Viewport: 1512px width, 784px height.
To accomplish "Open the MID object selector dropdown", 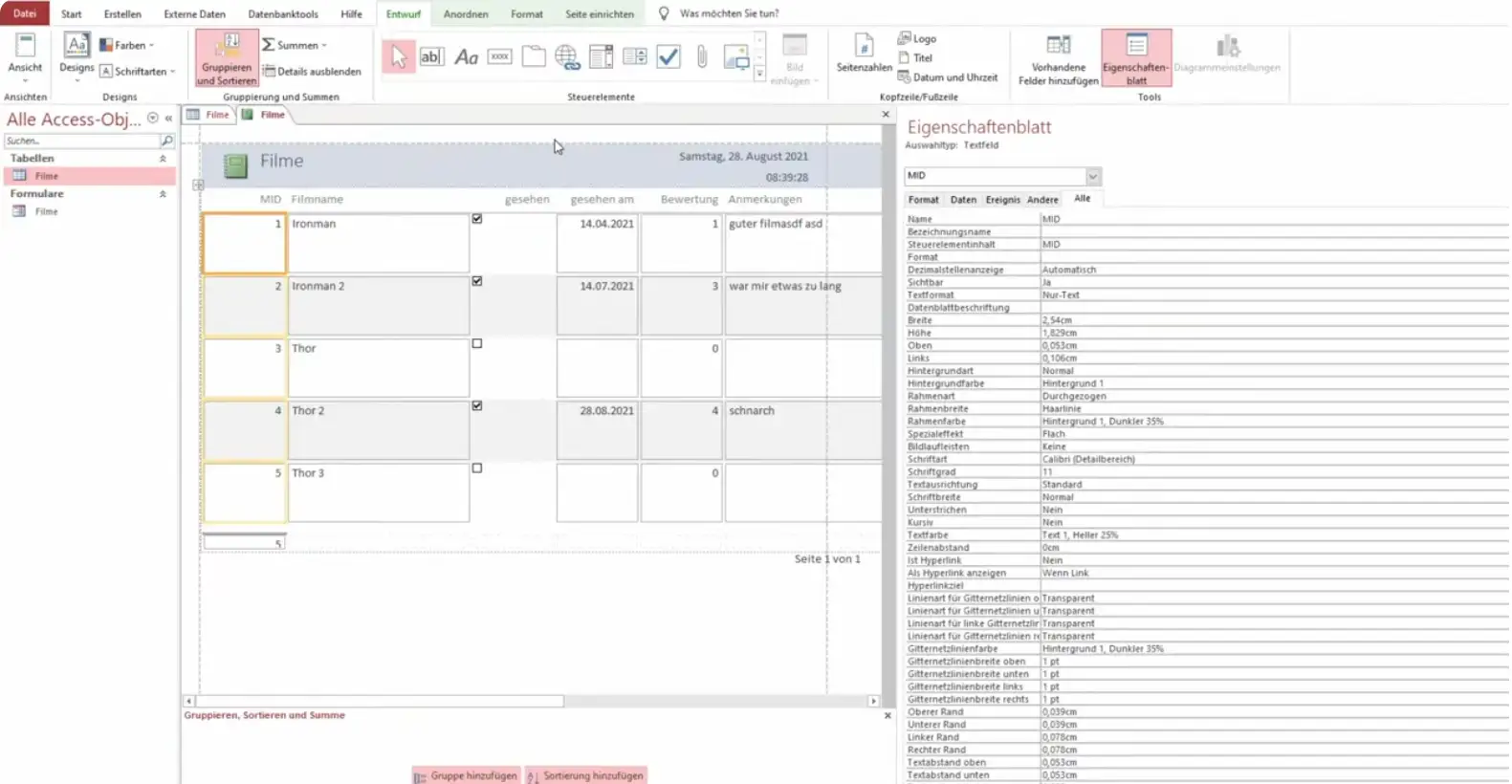I will point(1092,176).
